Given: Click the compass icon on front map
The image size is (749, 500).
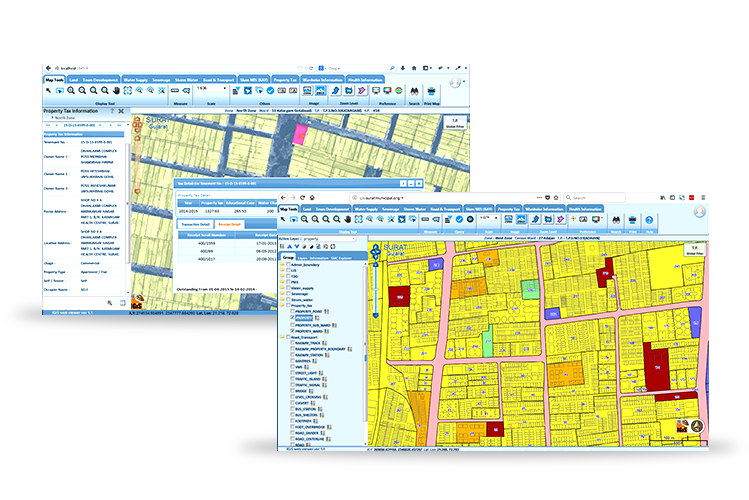Looking at the screenshot, I should pyautogui.click(x=697, y=426).
